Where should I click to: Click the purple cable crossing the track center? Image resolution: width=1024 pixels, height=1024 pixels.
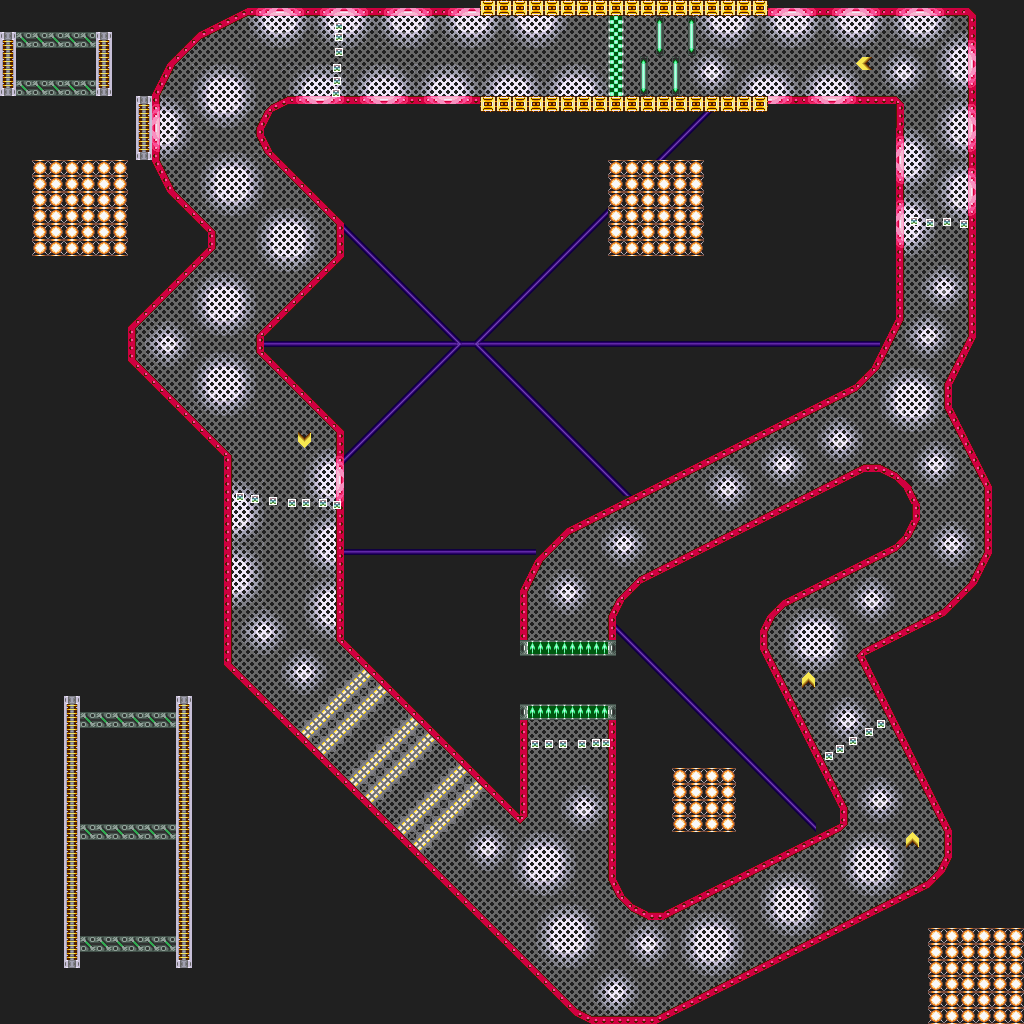(x=470, y=345)
